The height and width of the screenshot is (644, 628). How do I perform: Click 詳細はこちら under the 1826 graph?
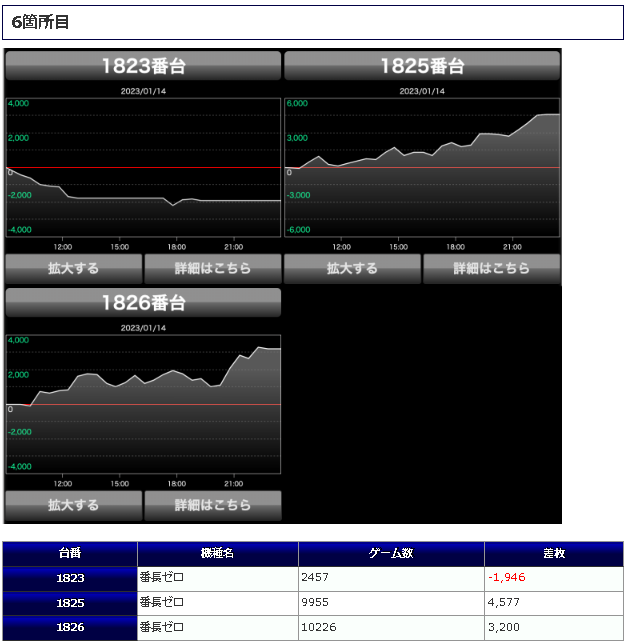[213, 505]
